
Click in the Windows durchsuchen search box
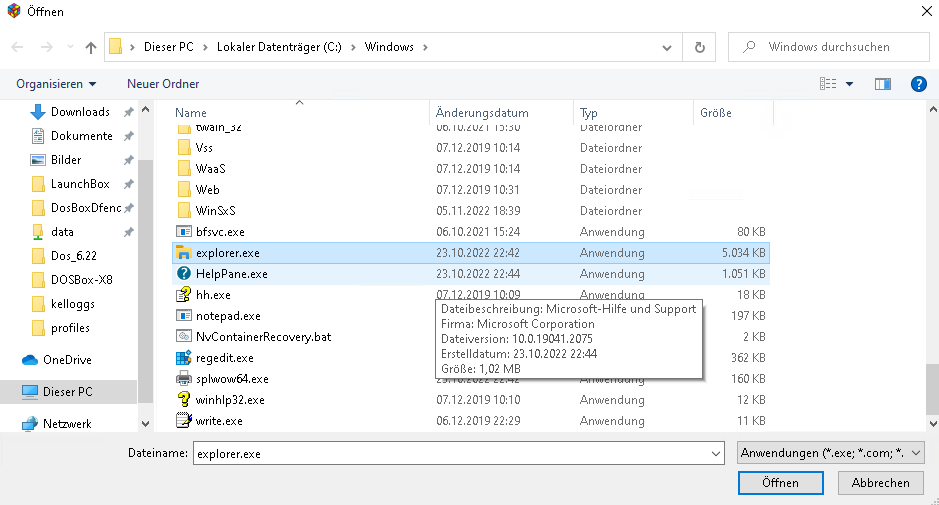pos(835,47)
